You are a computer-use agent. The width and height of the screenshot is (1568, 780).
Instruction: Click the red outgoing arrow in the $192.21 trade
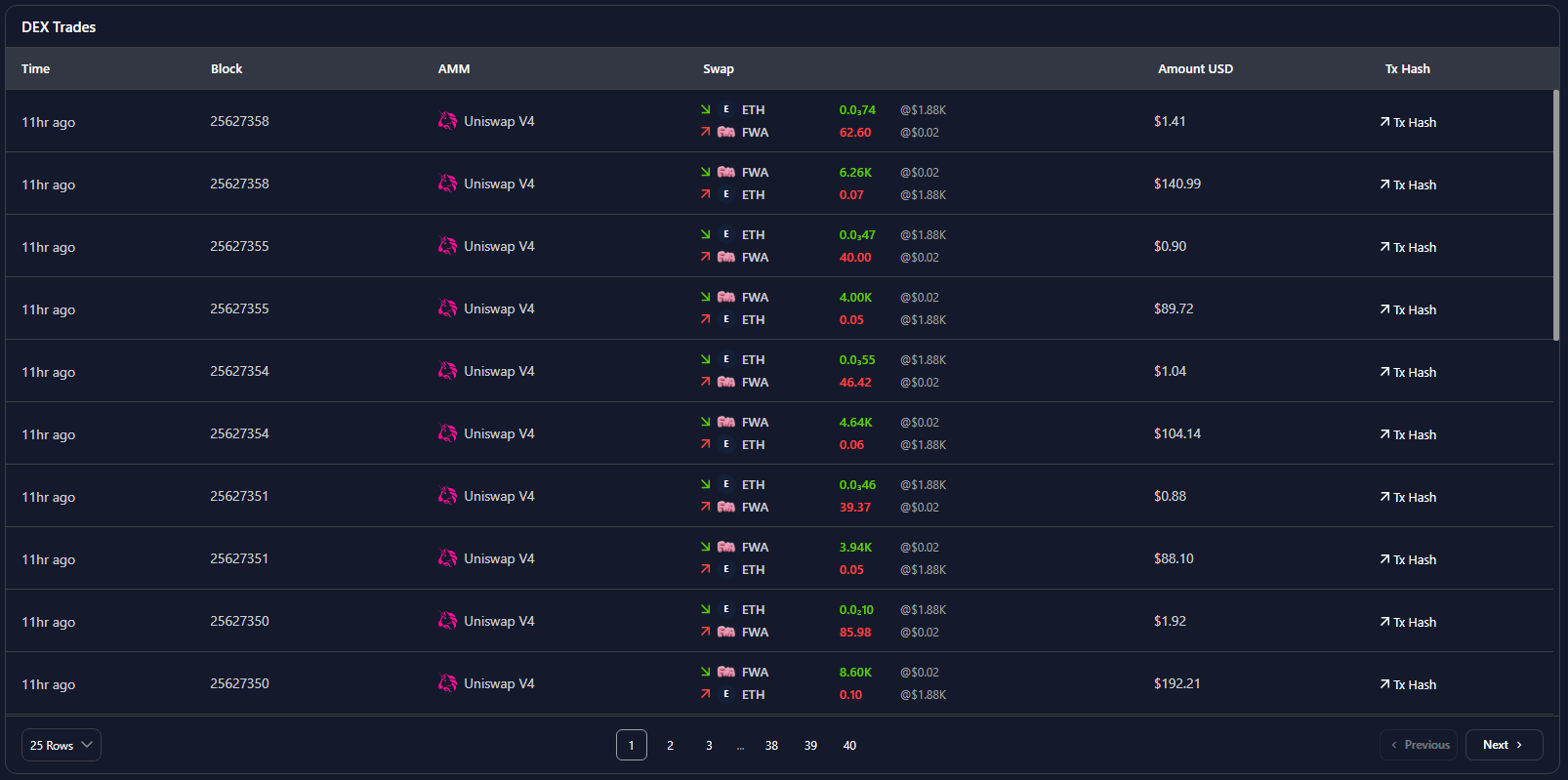click(705, 694)
